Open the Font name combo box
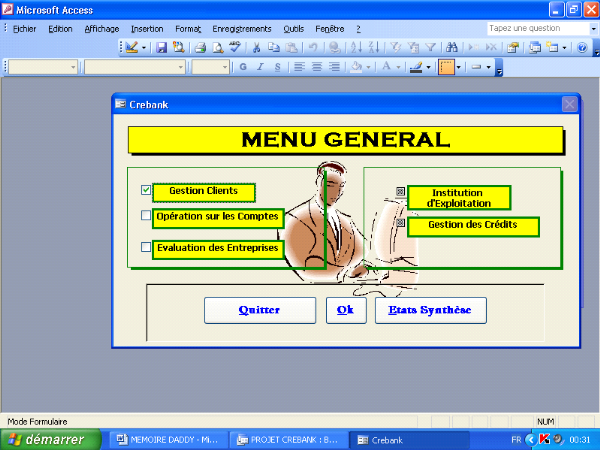 pos(135,67)
